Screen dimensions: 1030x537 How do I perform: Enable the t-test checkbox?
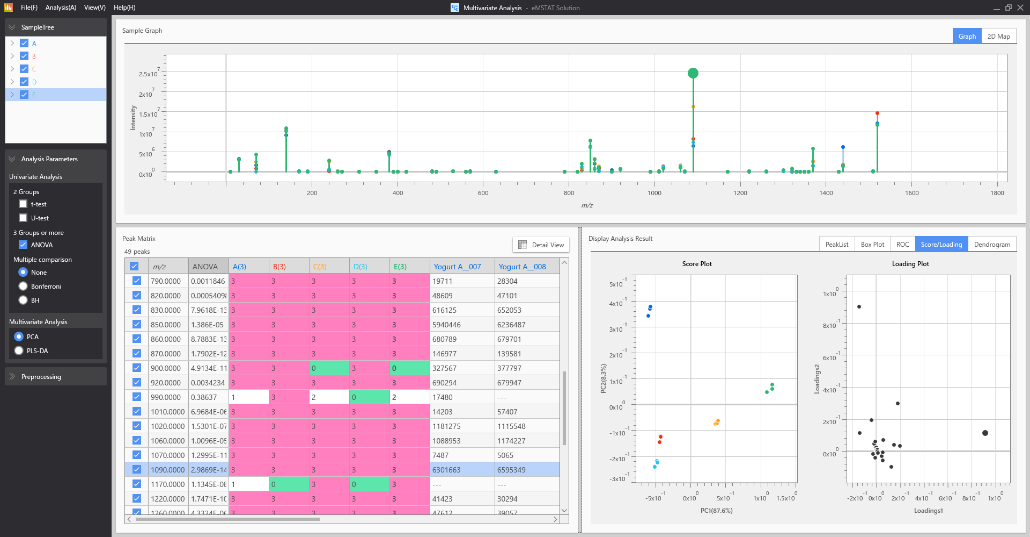coord(23,203)
